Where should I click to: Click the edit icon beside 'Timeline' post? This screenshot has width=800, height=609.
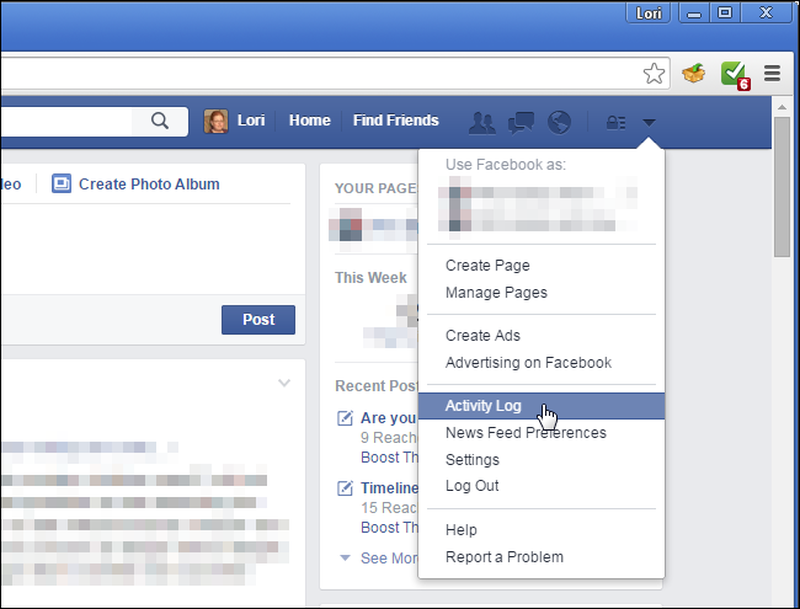click(345, 488)
